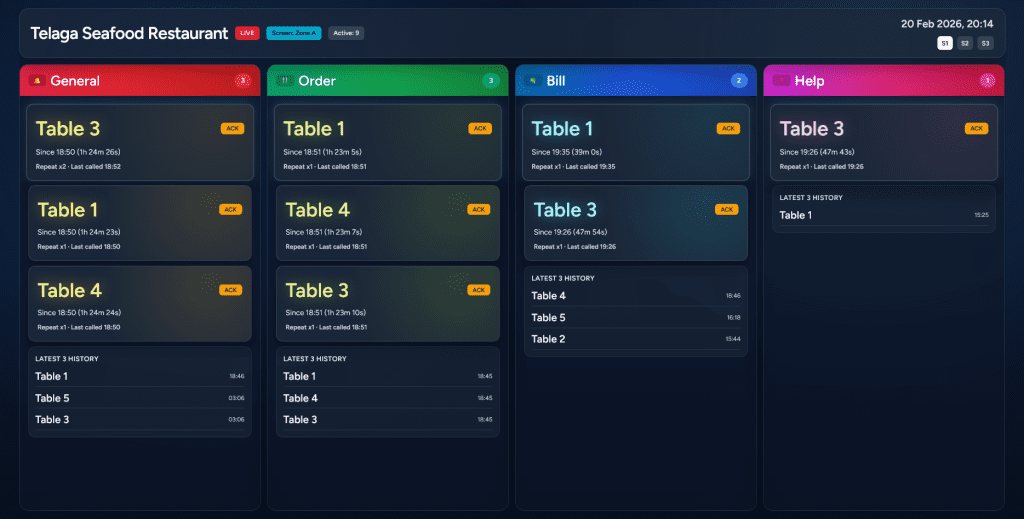
Task: Switch to screen S2
Action: (x=965, y=43)
